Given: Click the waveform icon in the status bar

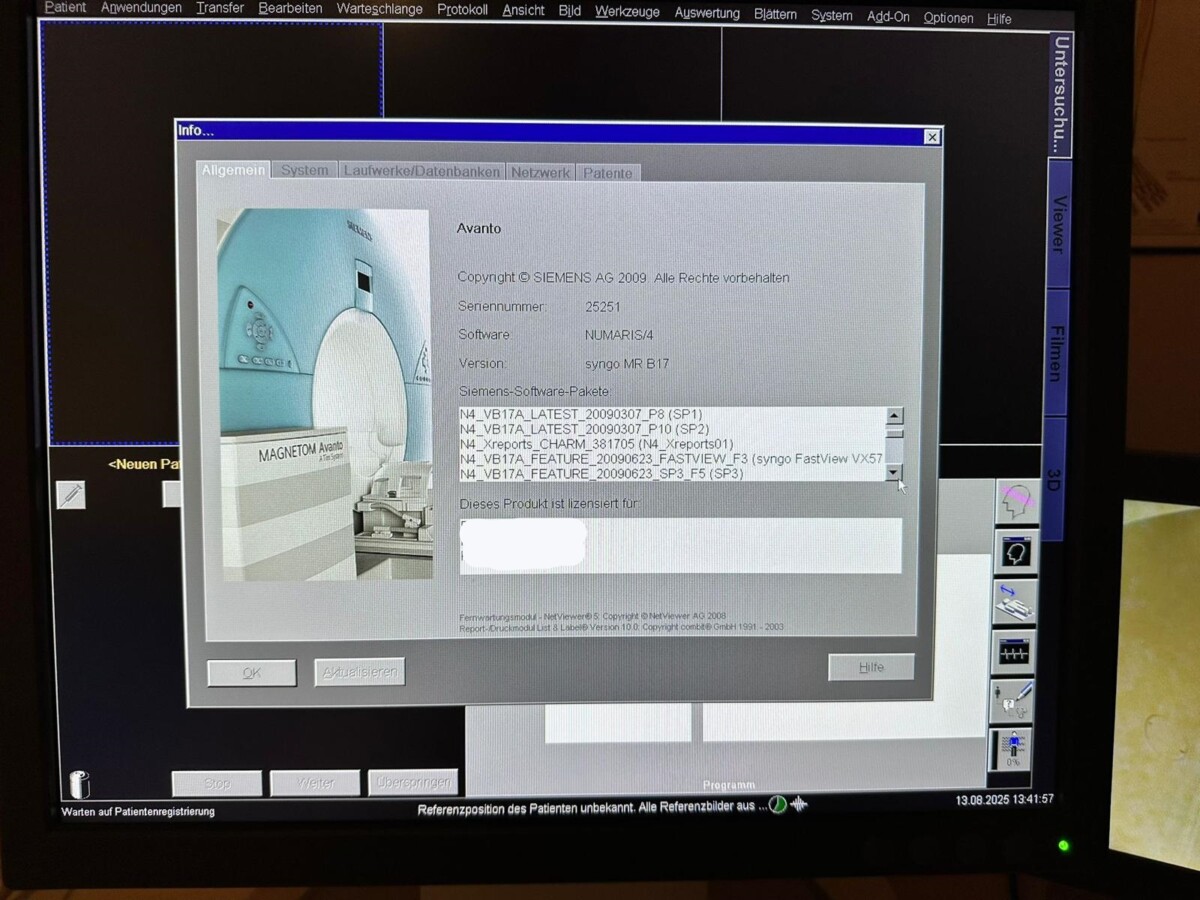Looking at the screenshot, I should tap(800, 805).
